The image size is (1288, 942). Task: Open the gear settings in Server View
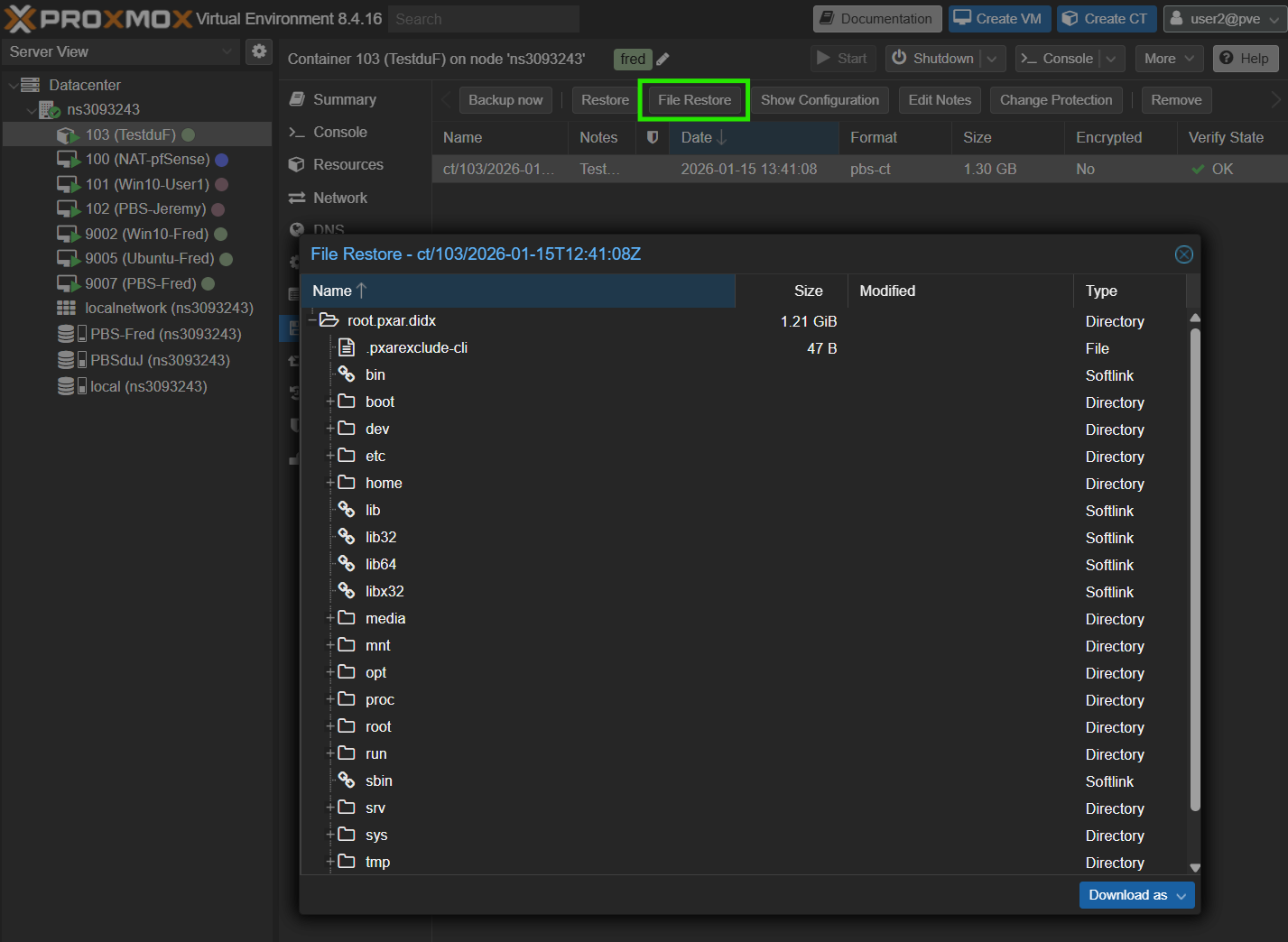(259, 51)
